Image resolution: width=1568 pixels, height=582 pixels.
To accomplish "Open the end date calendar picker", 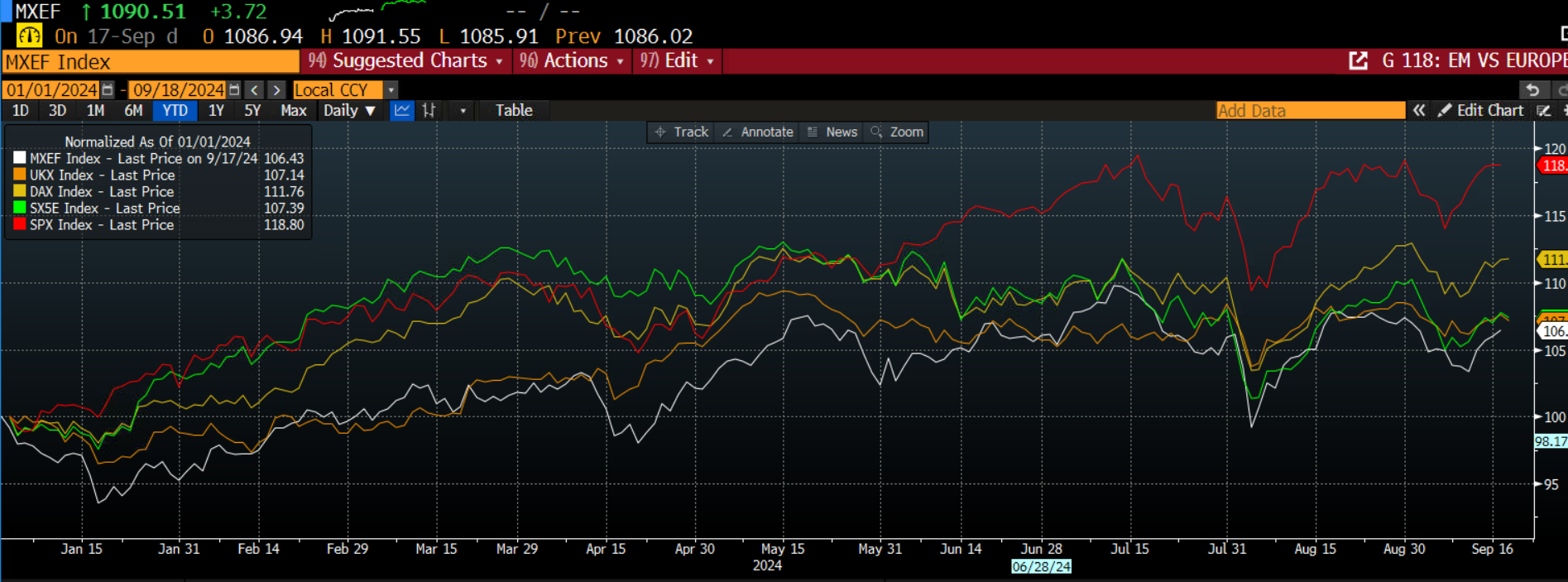I will [234, 89].
